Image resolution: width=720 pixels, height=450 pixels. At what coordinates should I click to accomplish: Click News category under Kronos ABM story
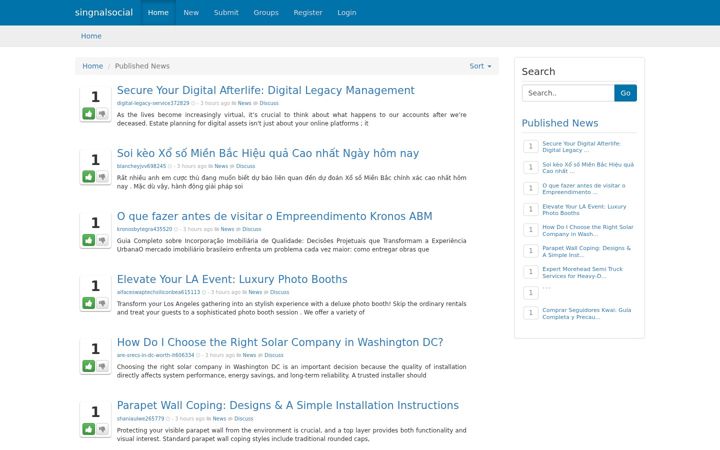[227, 229]
